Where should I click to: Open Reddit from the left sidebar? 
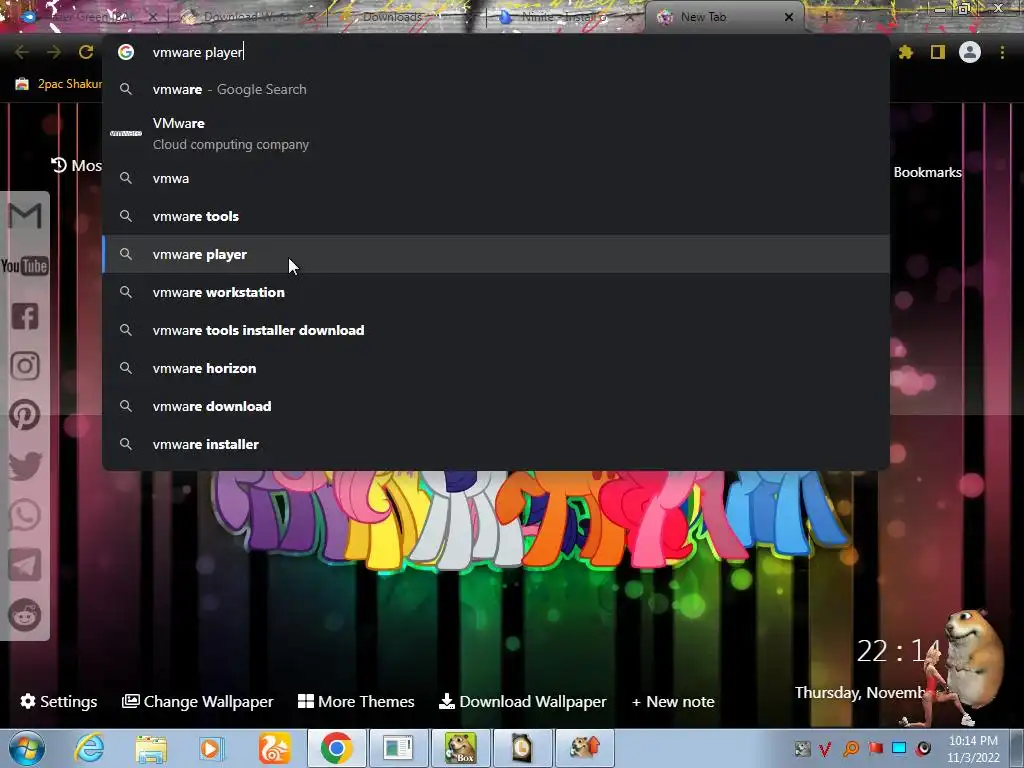25,615
